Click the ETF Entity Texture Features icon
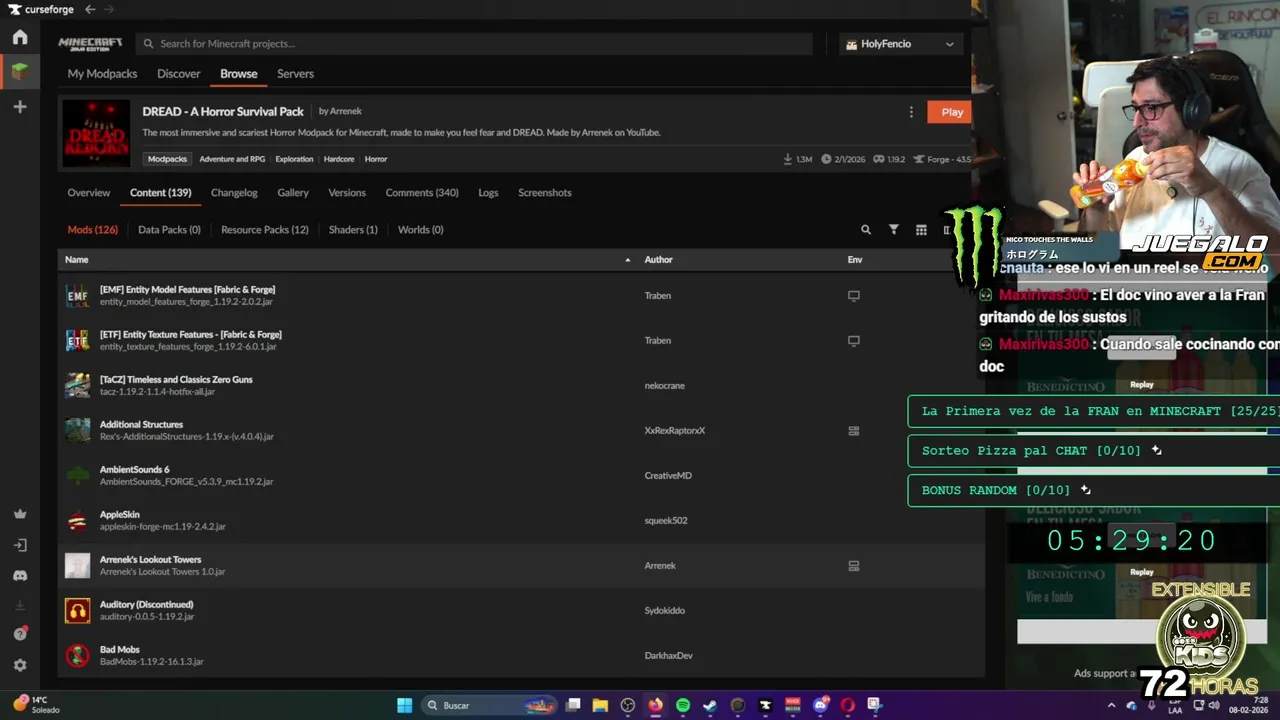 click(77, 341)
